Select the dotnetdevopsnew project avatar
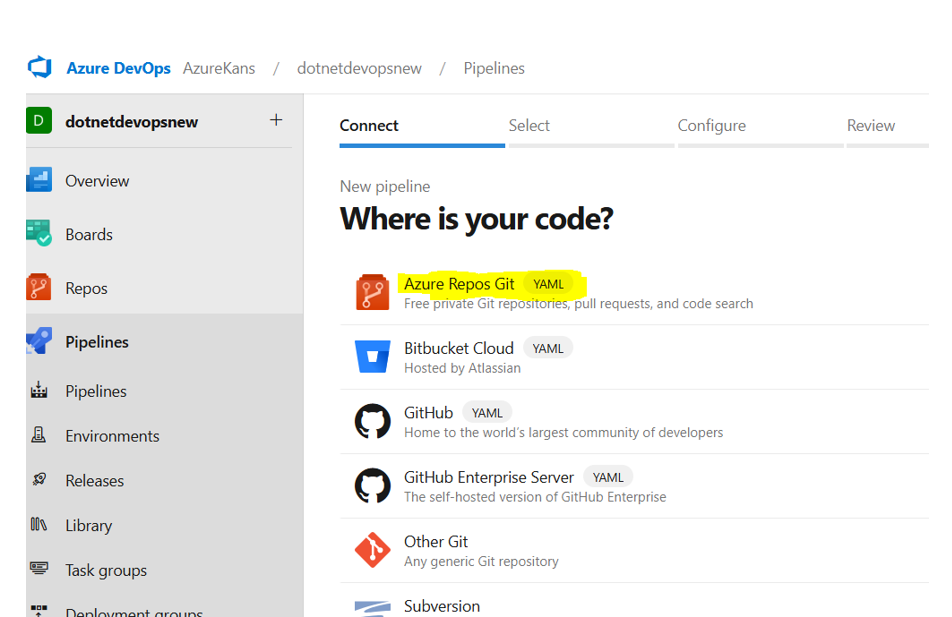 [38, 119]
